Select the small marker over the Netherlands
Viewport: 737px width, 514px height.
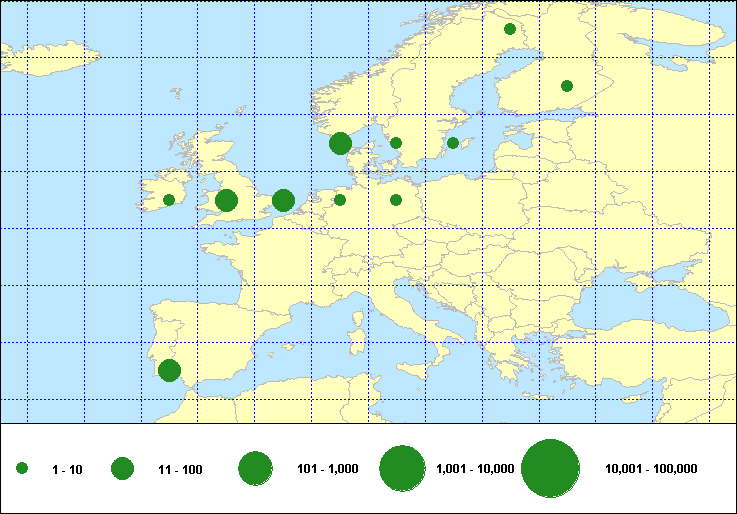pyautogui.click(x=340, y=200)
